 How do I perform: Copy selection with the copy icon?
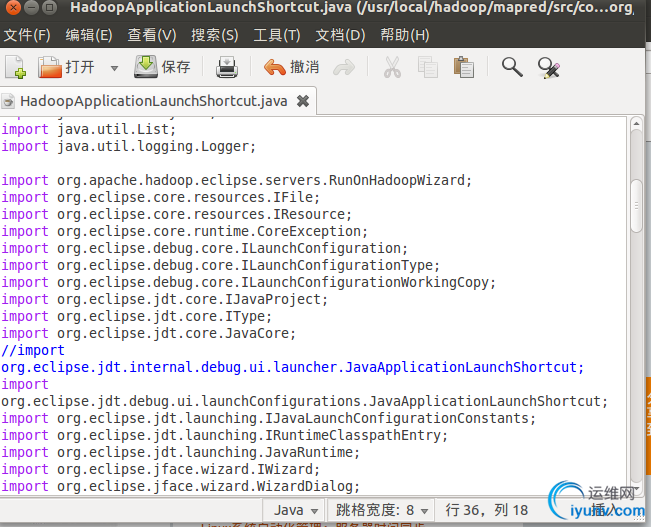[x=428, y=67]
